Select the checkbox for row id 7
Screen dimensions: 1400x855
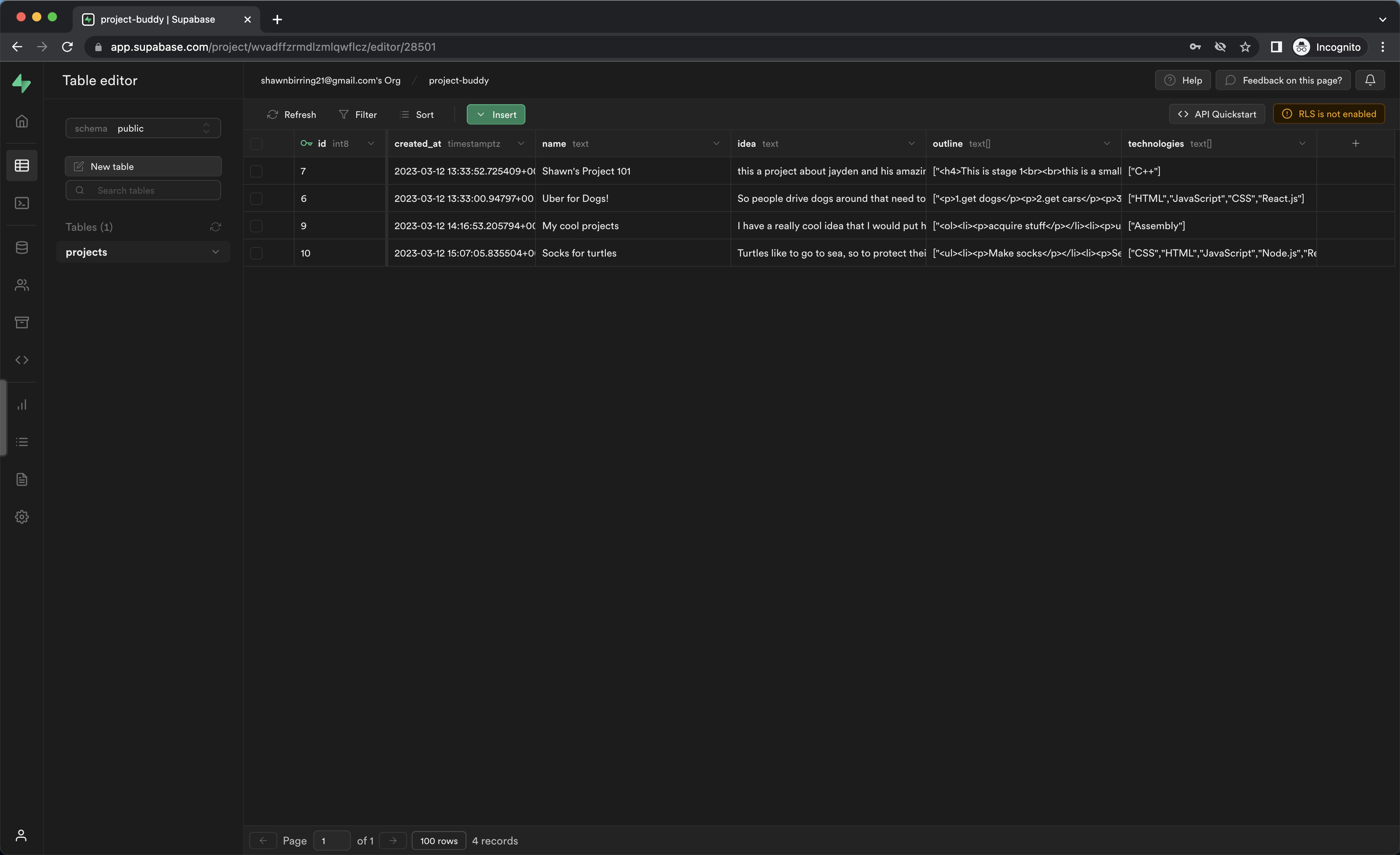click(256, 171)
